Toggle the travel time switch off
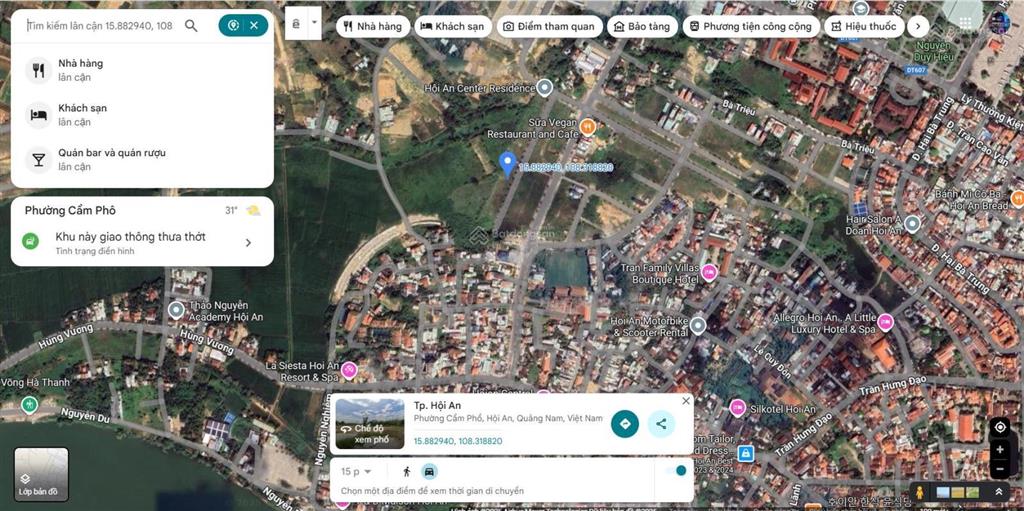The image size is (1024, 511). (x=676, y=471)
